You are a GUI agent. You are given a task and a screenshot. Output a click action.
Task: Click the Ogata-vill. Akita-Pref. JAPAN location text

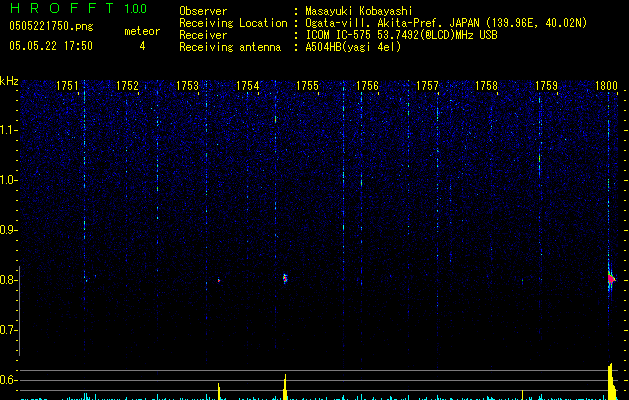[x=446, y=23]
